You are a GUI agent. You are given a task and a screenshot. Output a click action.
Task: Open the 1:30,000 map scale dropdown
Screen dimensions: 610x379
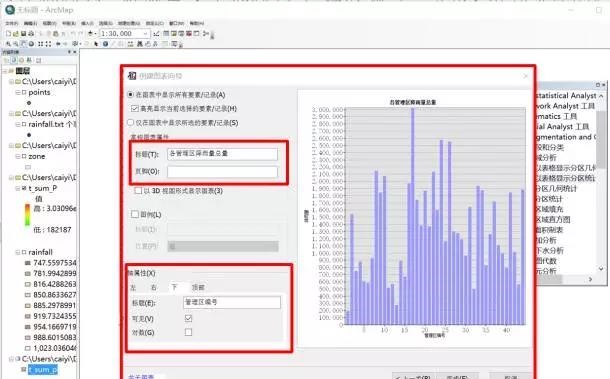click(x=145, y=34)
